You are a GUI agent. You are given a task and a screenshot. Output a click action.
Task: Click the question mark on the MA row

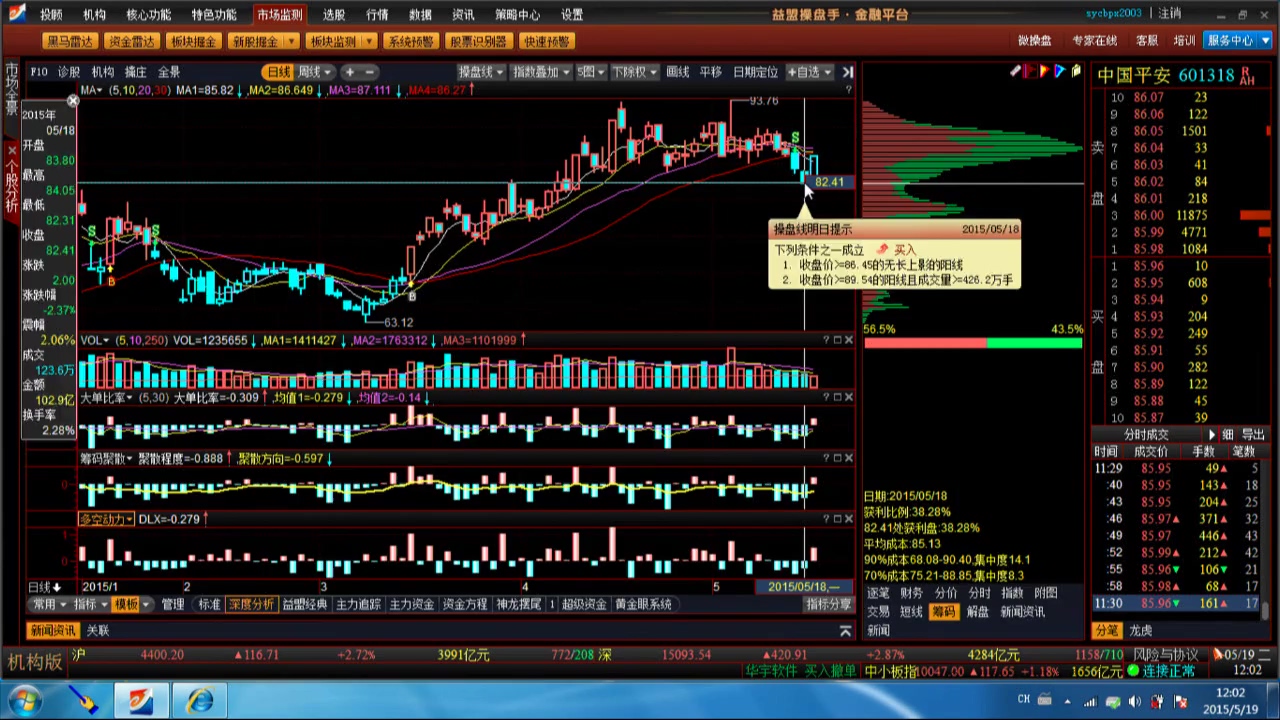(x=849, y=90)
